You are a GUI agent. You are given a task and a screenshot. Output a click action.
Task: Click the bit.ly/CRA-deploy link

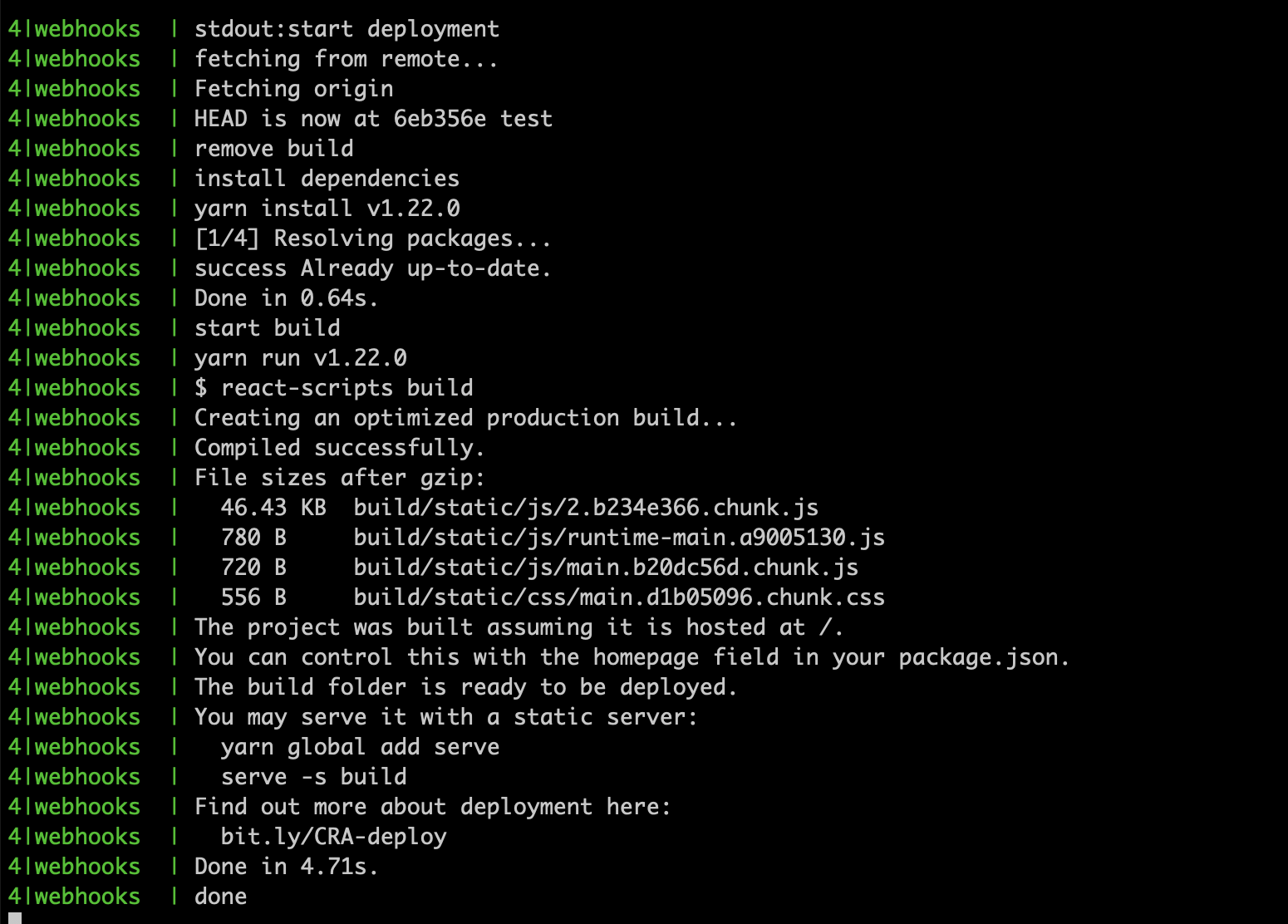[333, 837]
